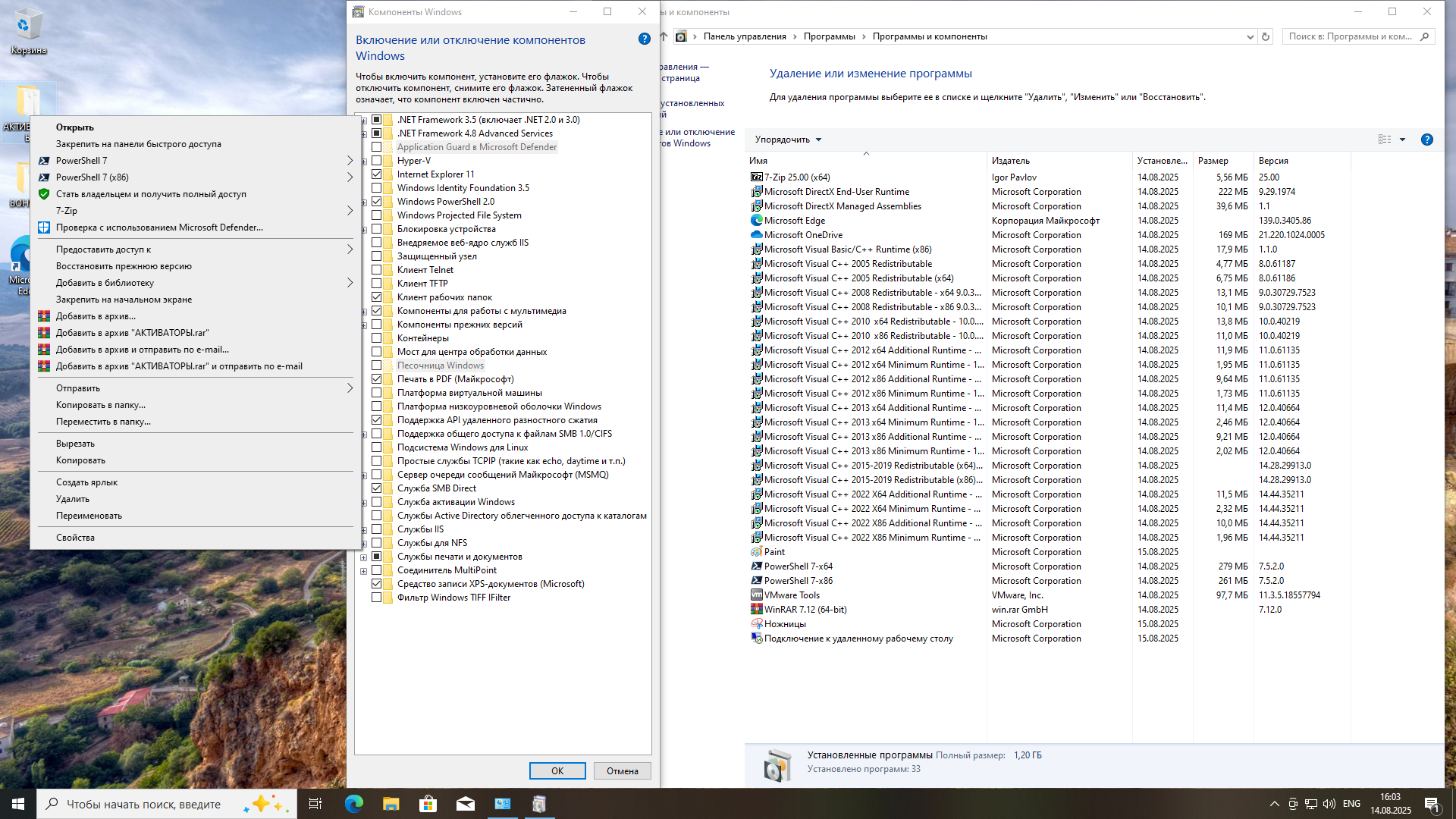The width and height of the screenshot is (1456, 819).
Task: Sort programs by the Размер column header
Action: click(x=1222, y=161)
